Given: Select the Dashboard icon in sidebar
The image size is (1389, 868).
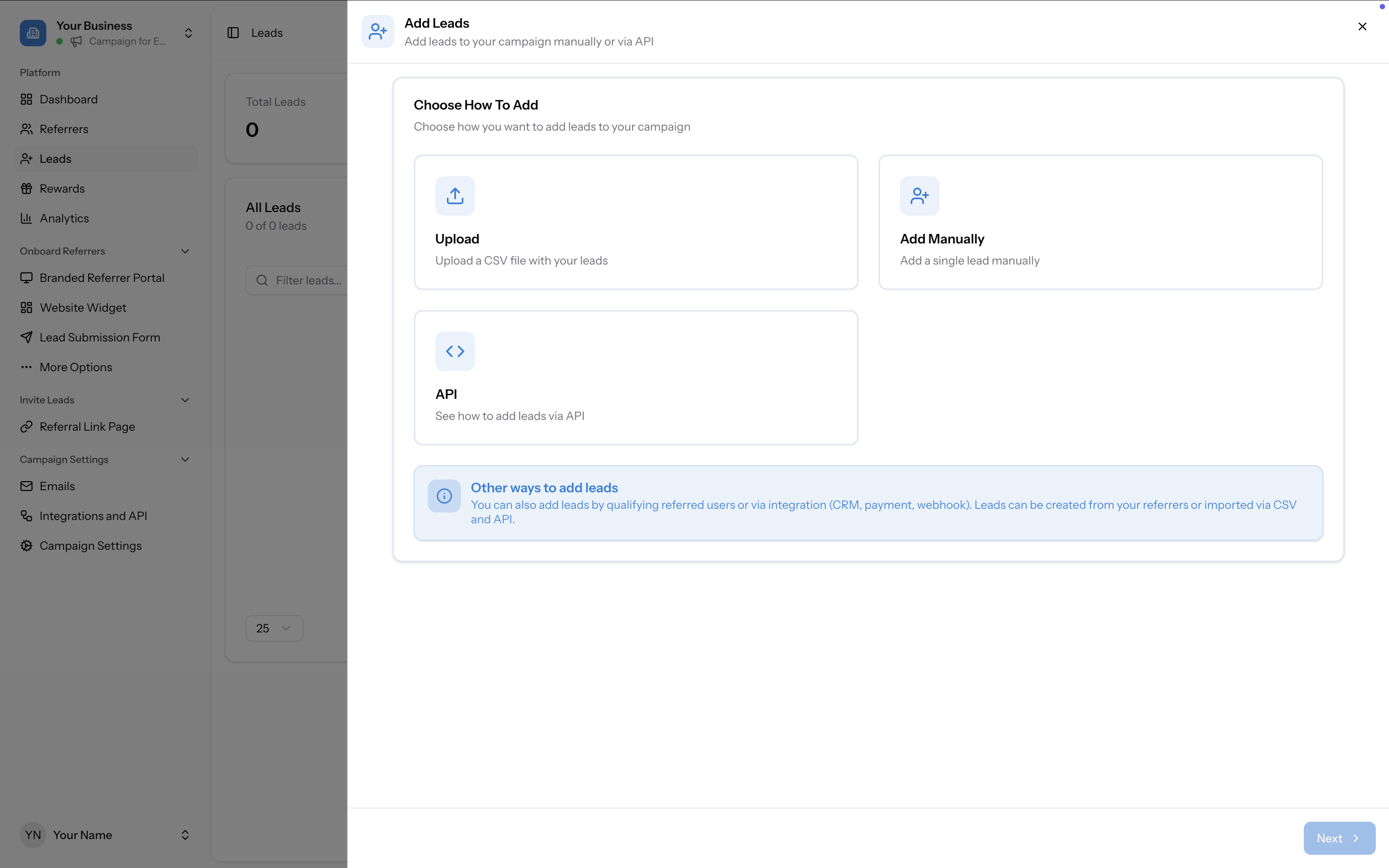Looking at the screenshot, I should [x=26, y=99].
